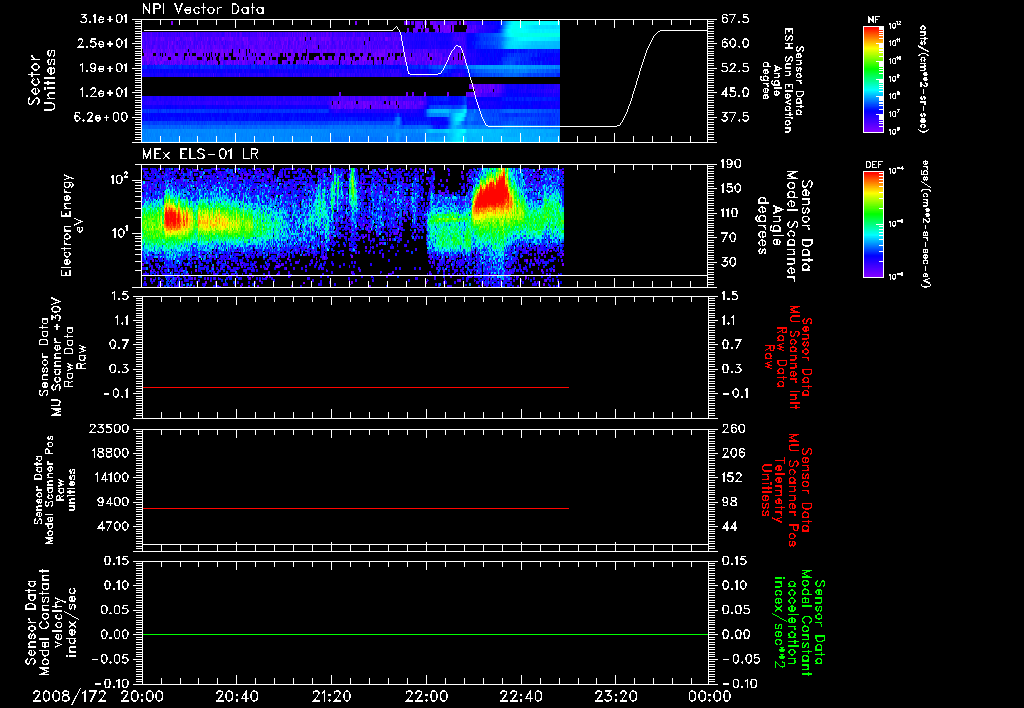Image resolution: width=1024 pixels, height=708 pixels.
Task: Click the '150' scanner angle tick
Action: click(x=732, y=189)
